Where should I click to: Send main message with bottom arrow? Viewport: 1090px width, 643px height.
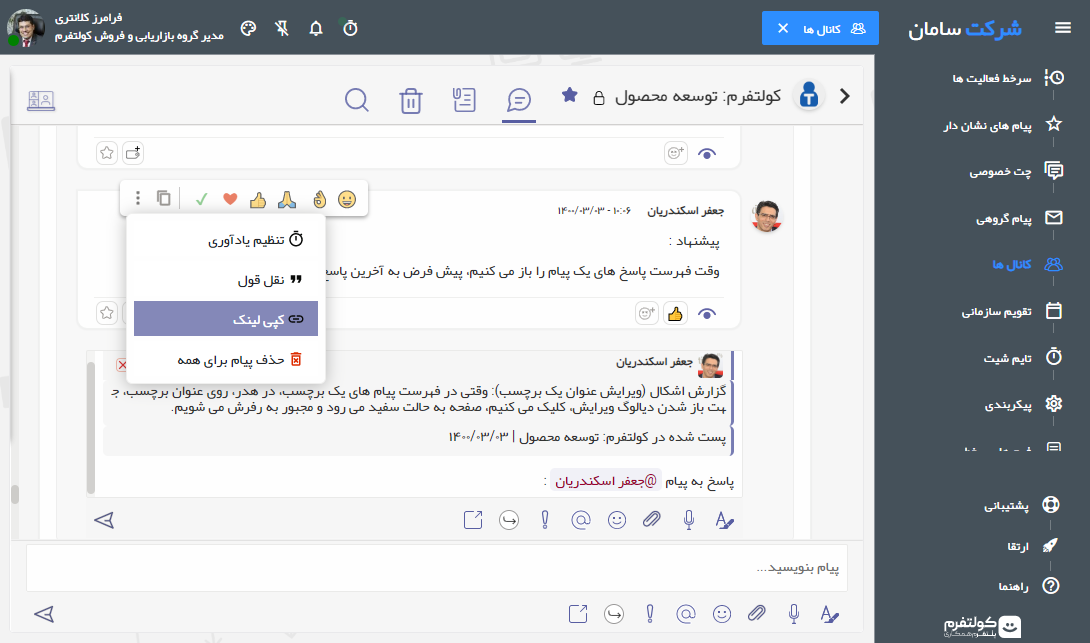(x=44, y=614)
